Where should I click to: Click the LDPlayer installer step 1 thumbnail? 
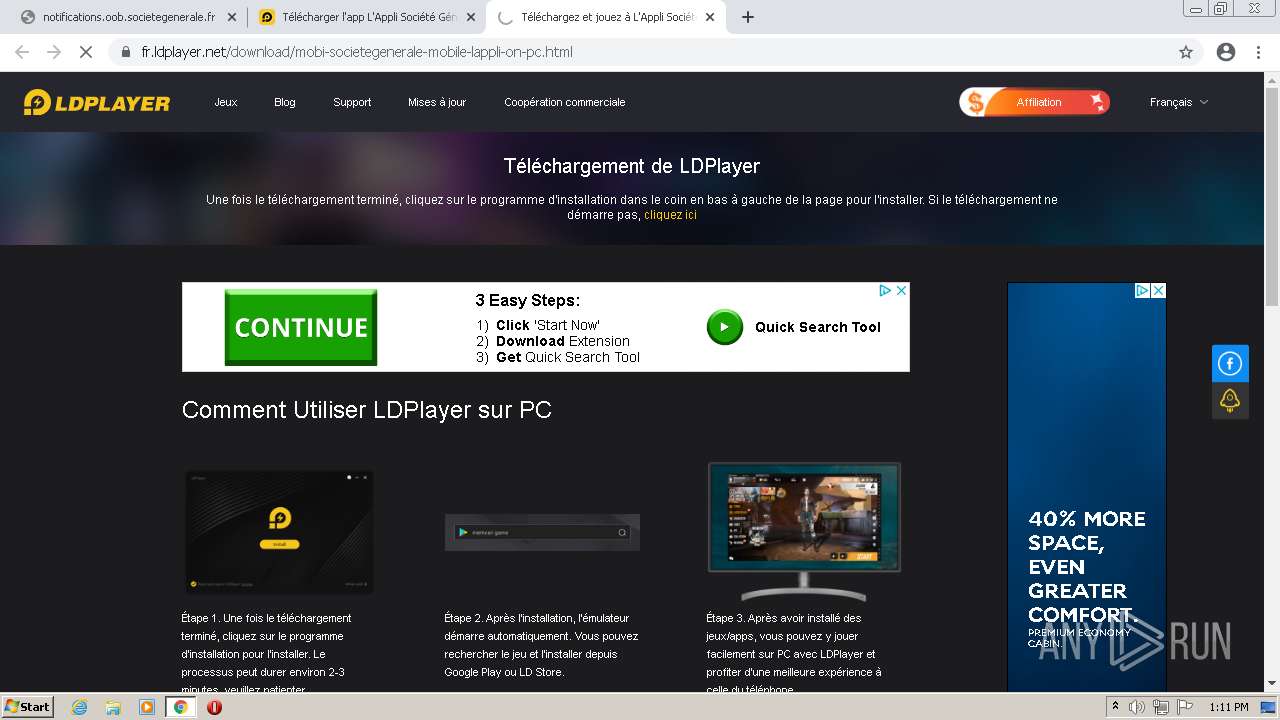click(279, 532)
